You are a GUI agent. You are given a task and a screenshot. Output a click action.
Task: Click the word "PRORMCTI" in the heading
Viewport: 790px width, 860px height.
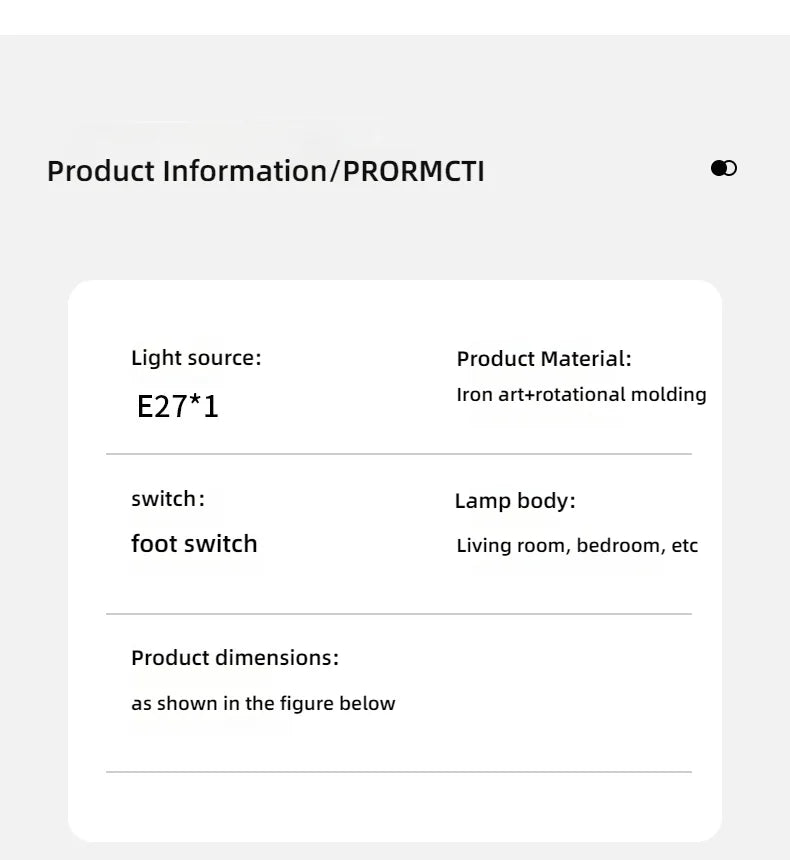coord(414,171)
